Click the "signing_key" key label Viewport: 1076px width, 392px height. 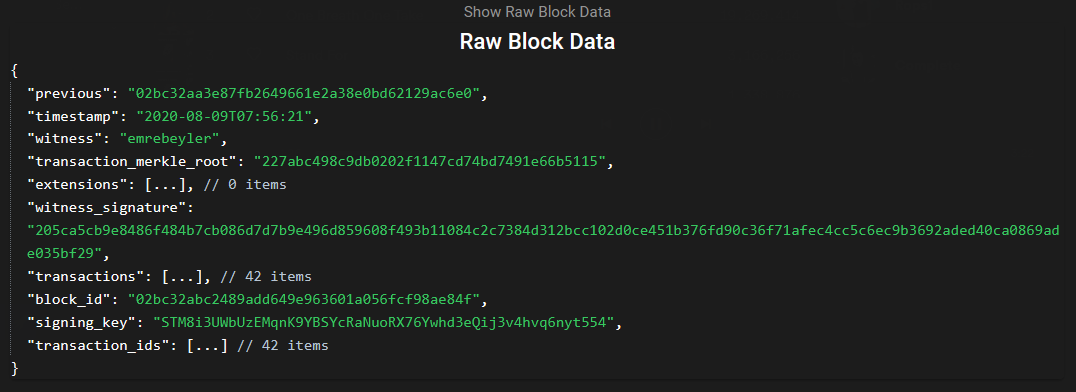pyautogui.click(x=81, y=323)
